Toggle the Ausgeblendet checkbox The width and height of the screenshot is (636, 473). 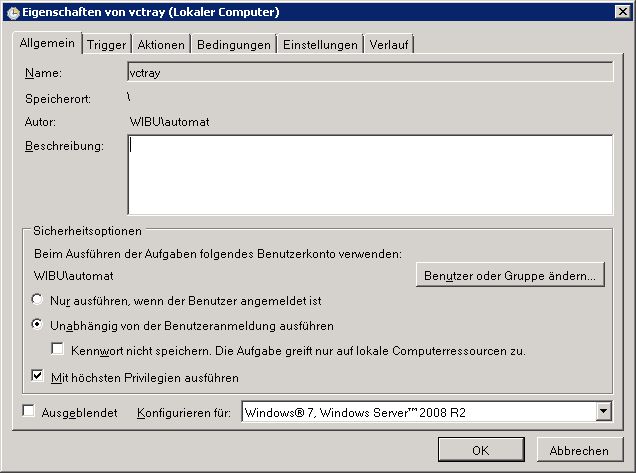[x=28, y=411]
